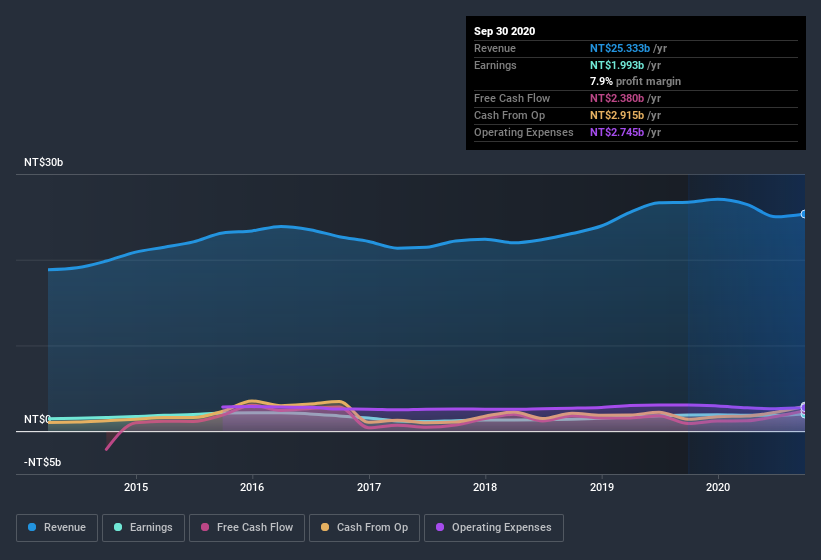
Task: Select the 2017 x-axis label
Action: pos(369,487)
